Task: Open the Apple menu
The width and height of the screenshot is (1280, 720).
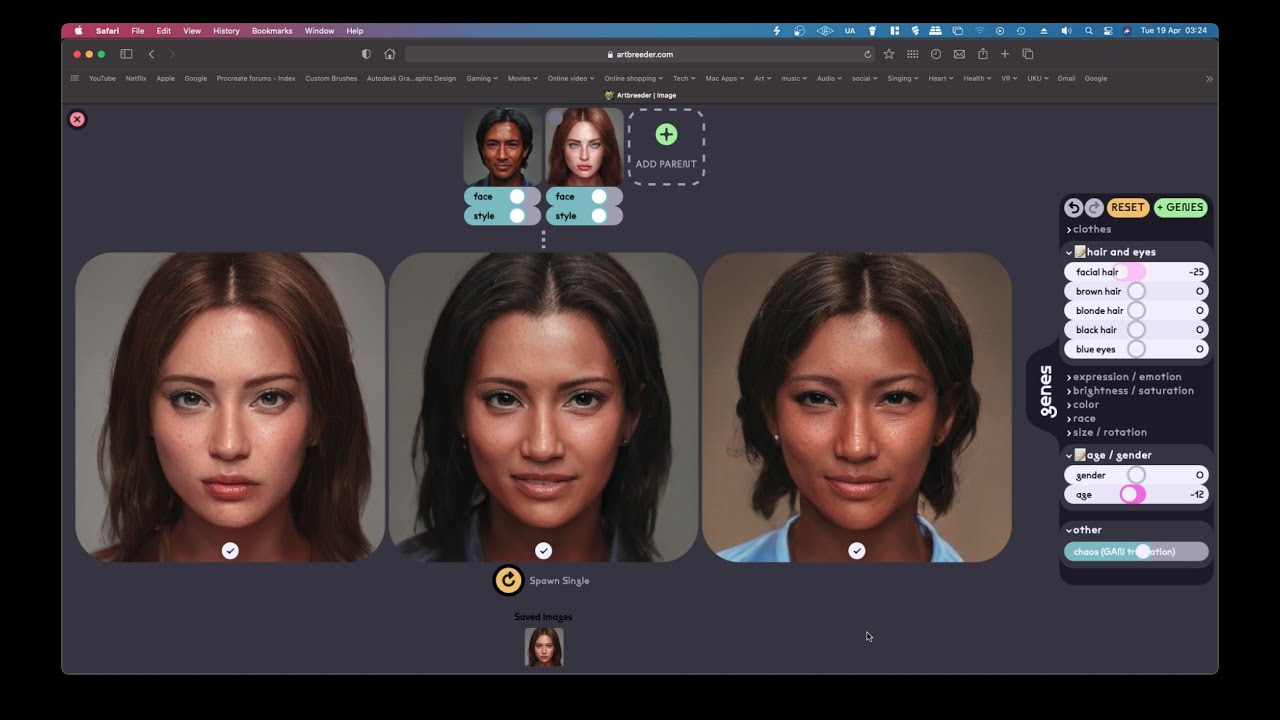Action: [78, 31]
